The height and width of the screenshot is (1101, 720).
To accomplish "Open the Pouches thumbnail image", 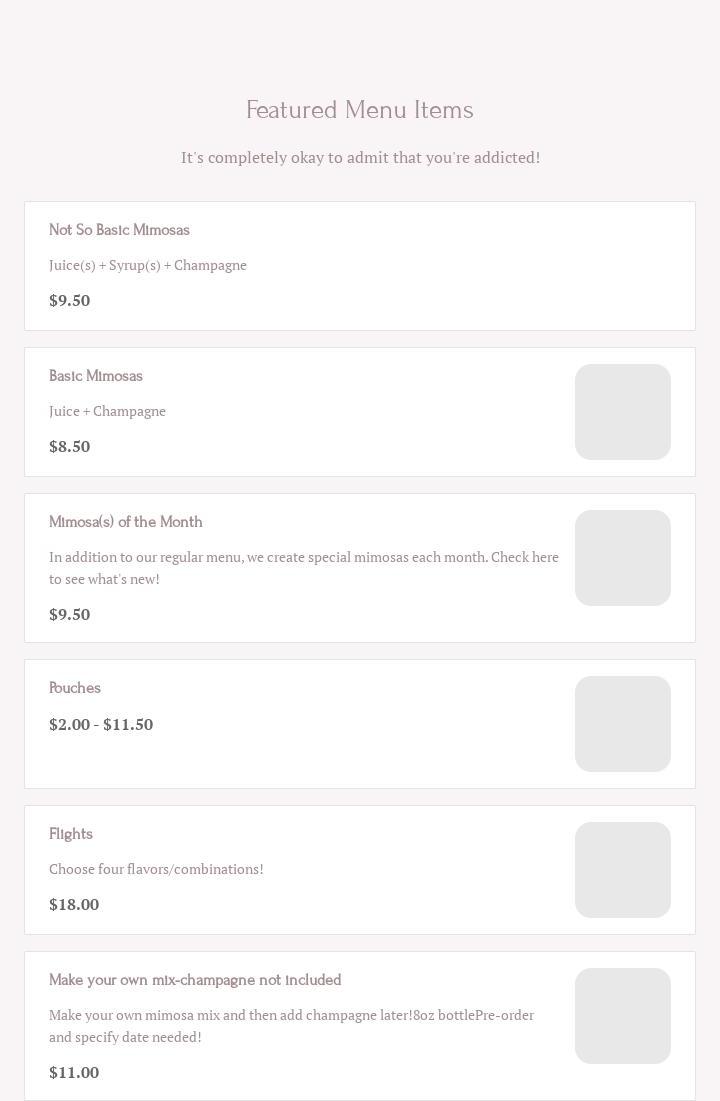I will (622, 724).
